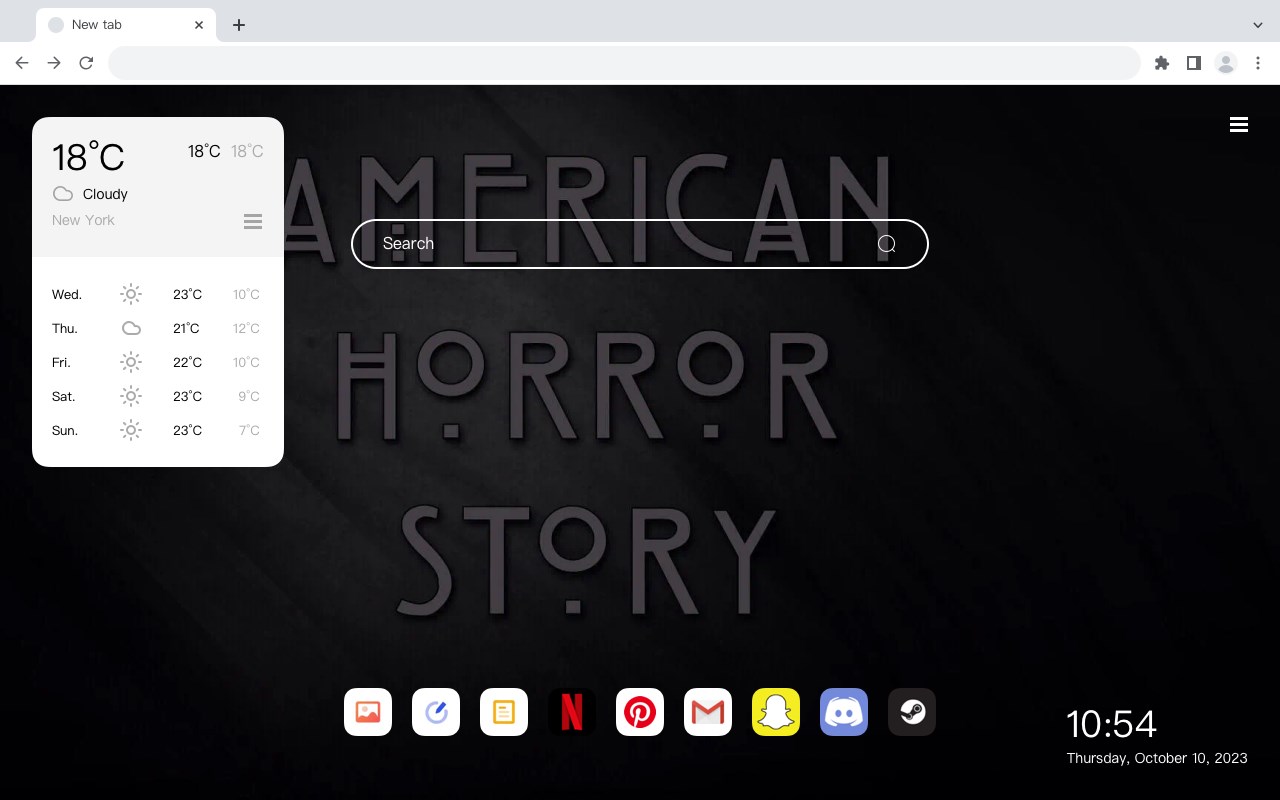Screen dimensions: 1280x800
Task: Open the image gallery shortcut icon
Action: click(368, 712)
